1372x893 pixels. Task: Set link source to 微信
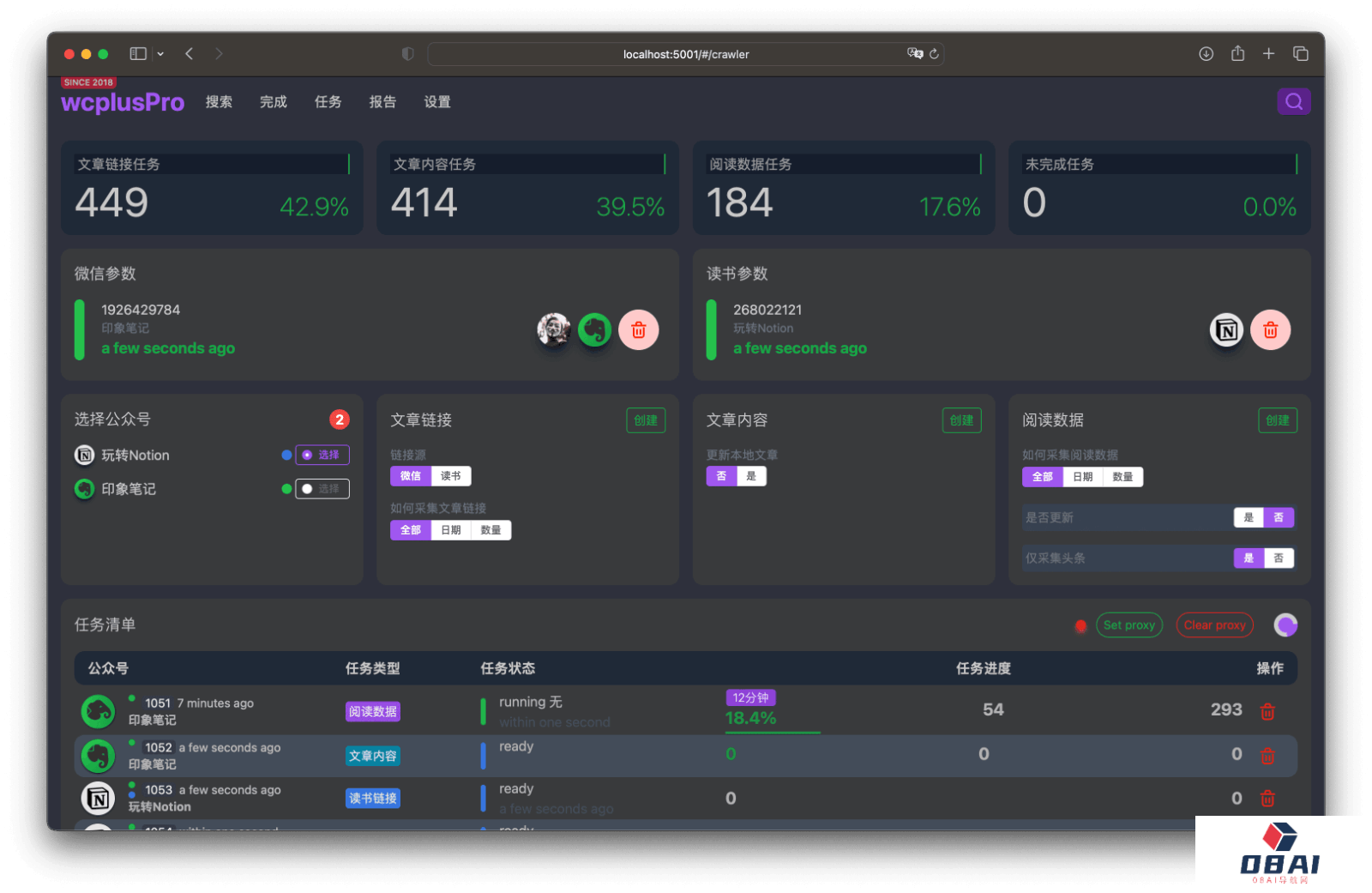pyautogui.click(x=411, y=476)
